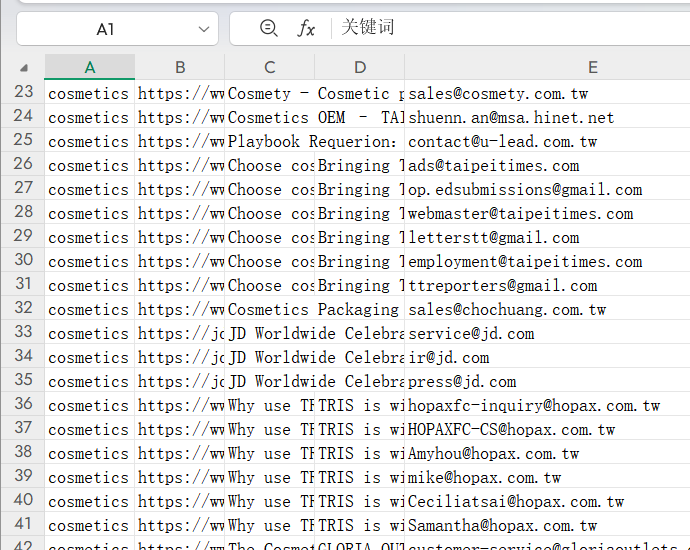Select row 24 header

tap(23, 116)
